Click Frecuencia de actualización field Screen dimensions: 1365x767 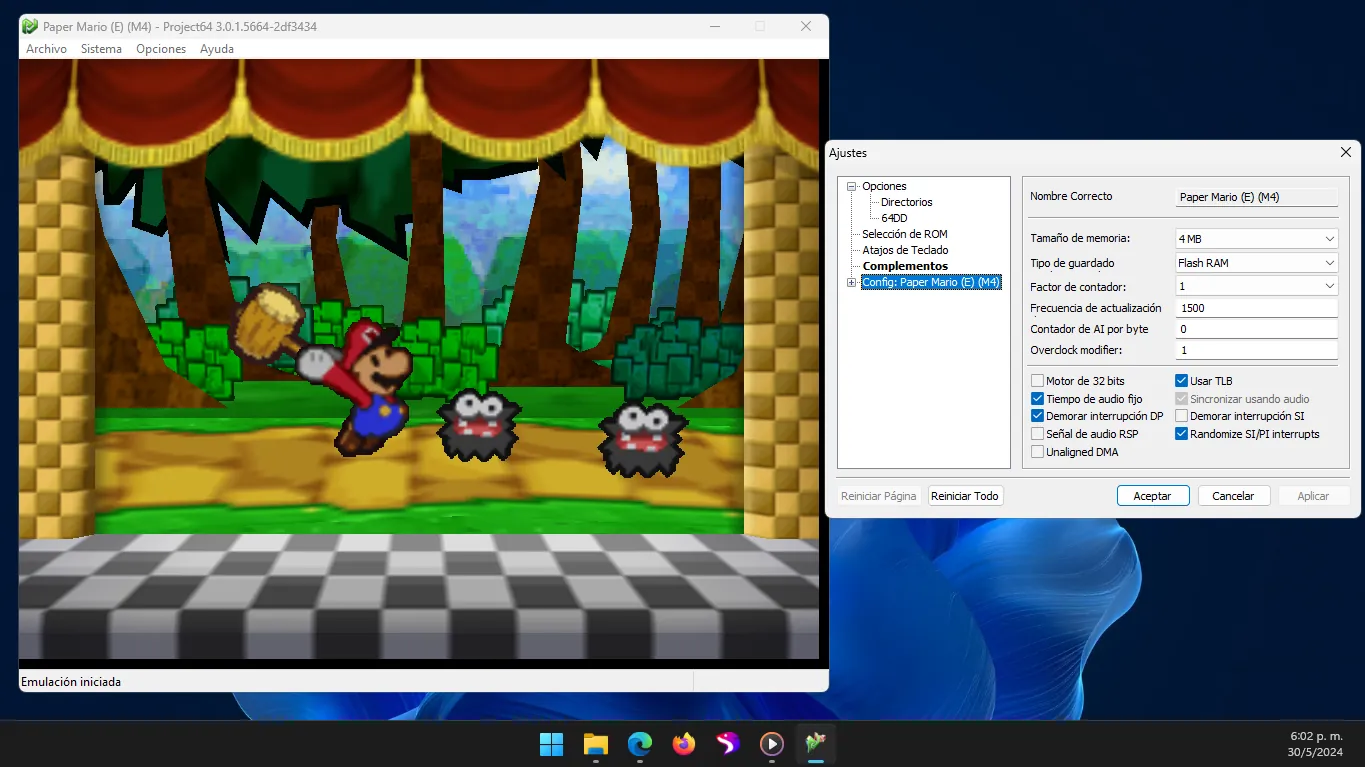[x=1256, y=308]
